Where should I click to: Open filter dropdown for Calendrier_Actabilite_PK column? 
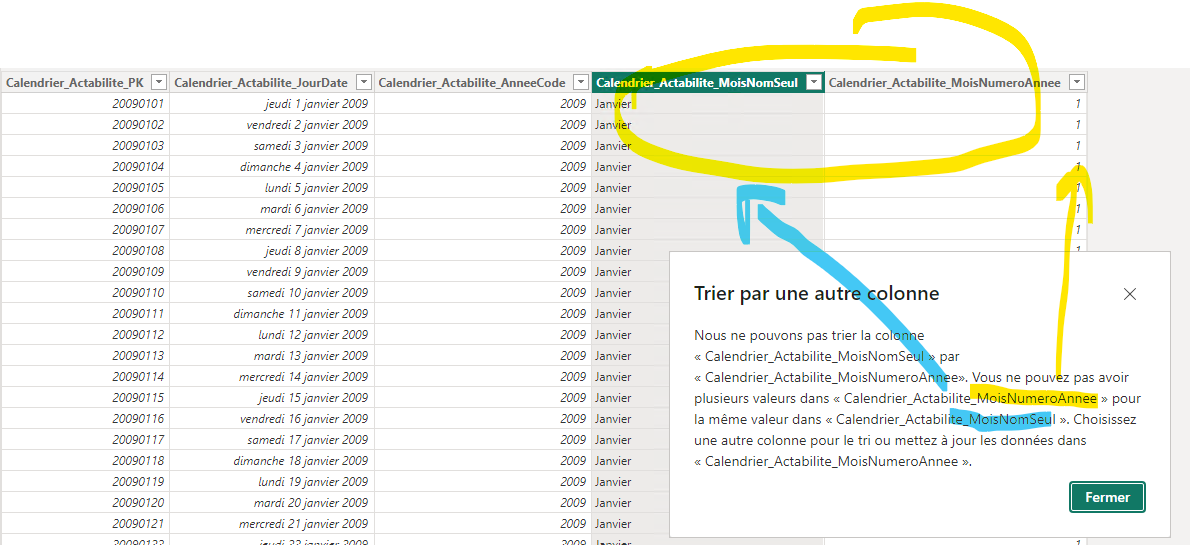(x=159, y=82)
